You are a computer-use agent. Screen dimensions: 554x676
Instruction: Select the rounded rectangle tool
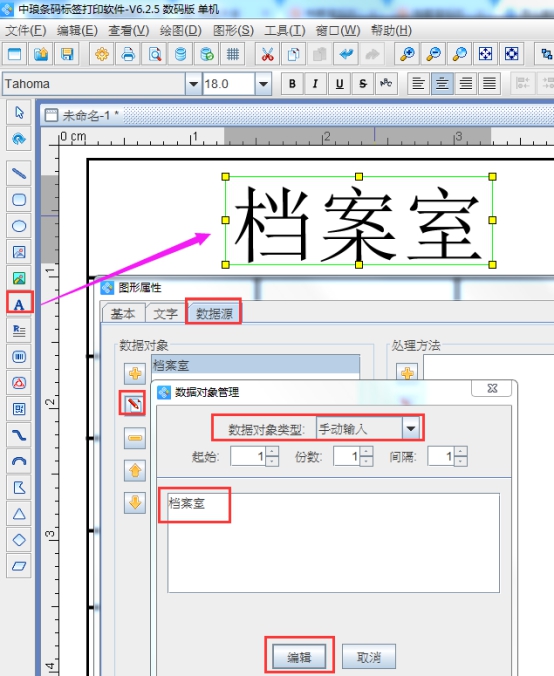tap(19, 200)
